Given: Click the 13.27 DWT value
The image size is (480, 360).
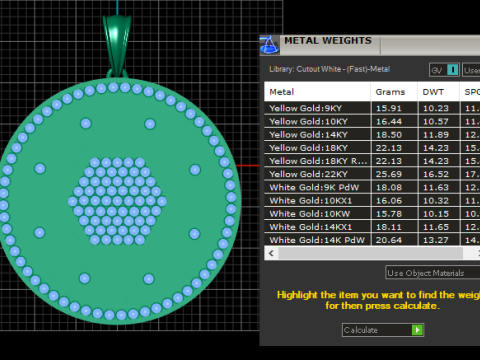Looking at the screenshot, I should pyautogui.click(x=436, y=240).
